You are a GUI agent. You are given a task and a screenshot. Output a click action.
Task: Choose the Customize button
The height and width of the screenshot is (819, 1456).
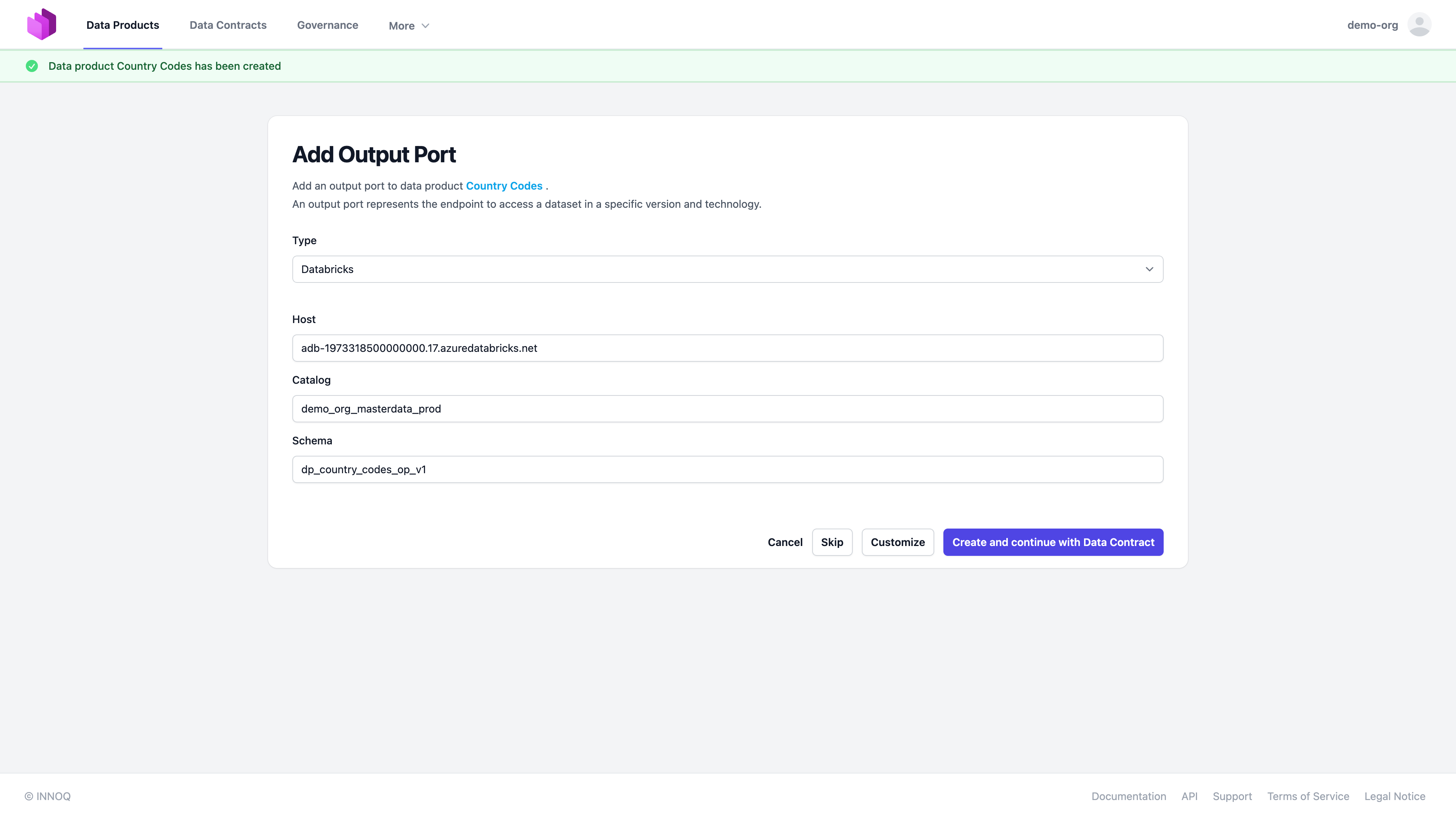coord(897,542)
